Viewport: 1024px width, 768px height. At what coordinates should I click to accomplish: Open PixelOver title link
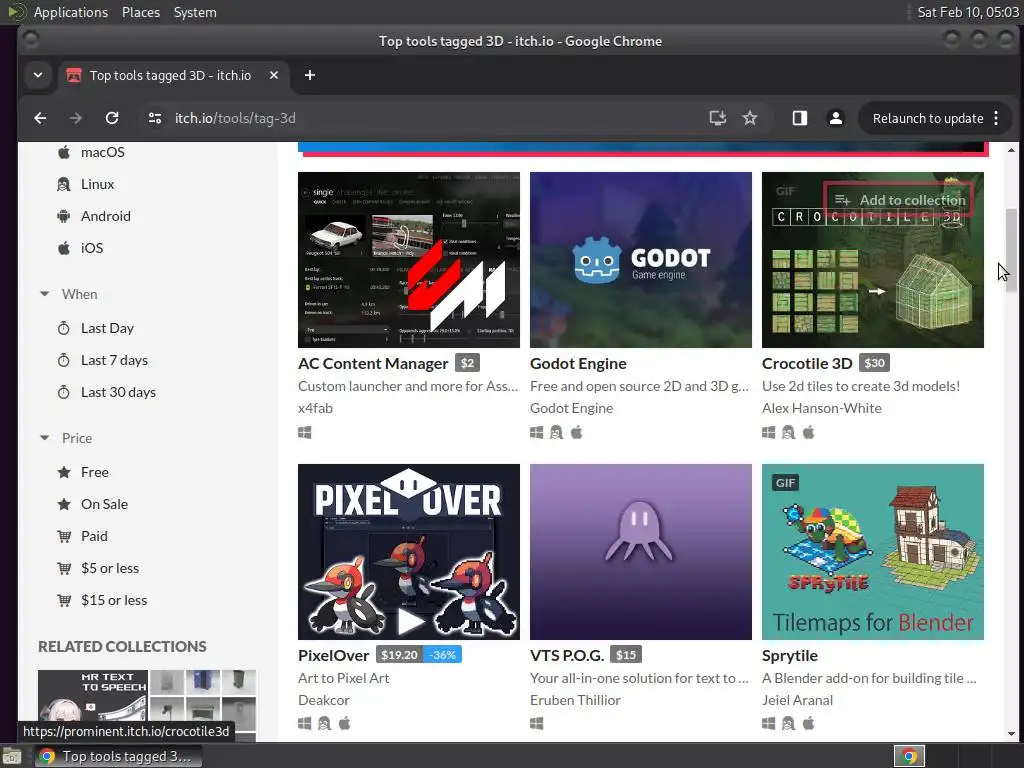coord(334,655)
